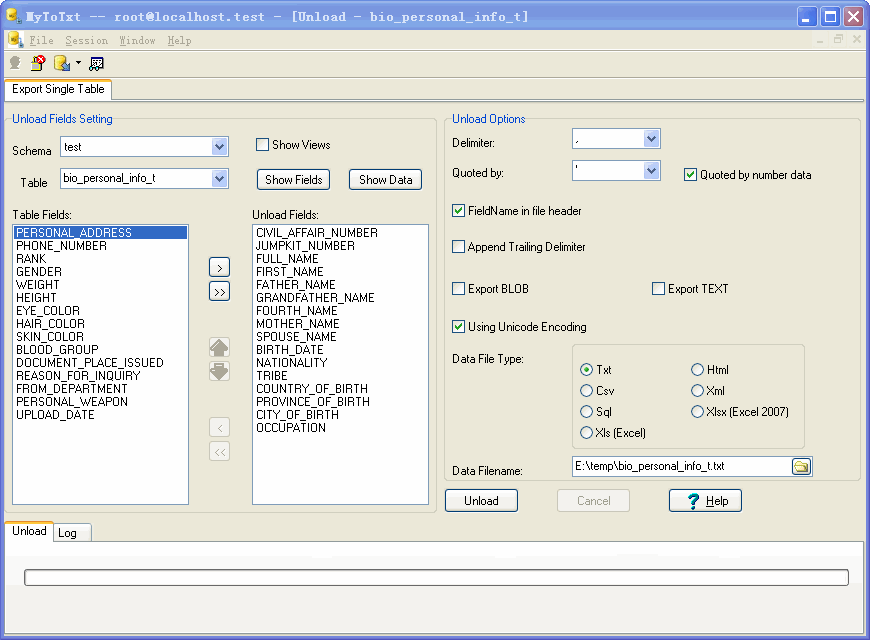870x640 pixels.
Task: Enable the Export BLOB option
Action: tap(458, 289)
